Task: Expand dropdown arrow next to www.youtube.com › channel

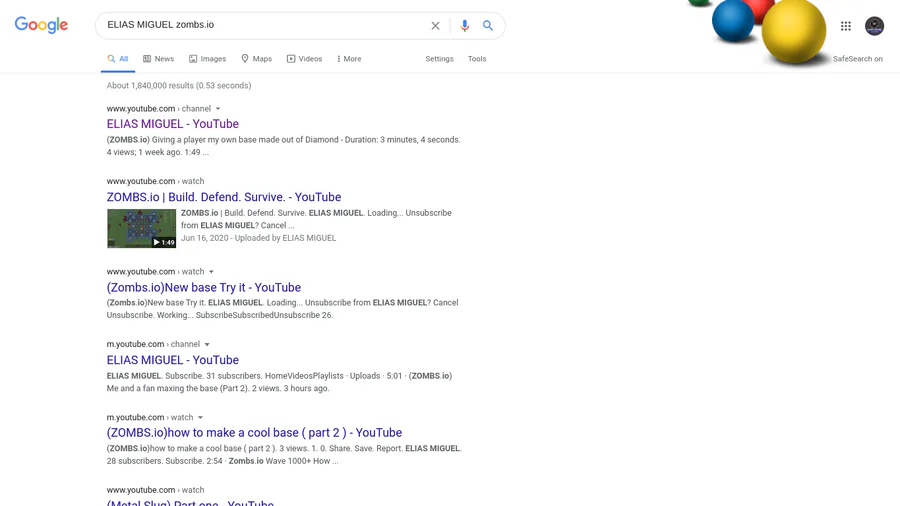Action: pyautogui.click(x=218, y=109)
